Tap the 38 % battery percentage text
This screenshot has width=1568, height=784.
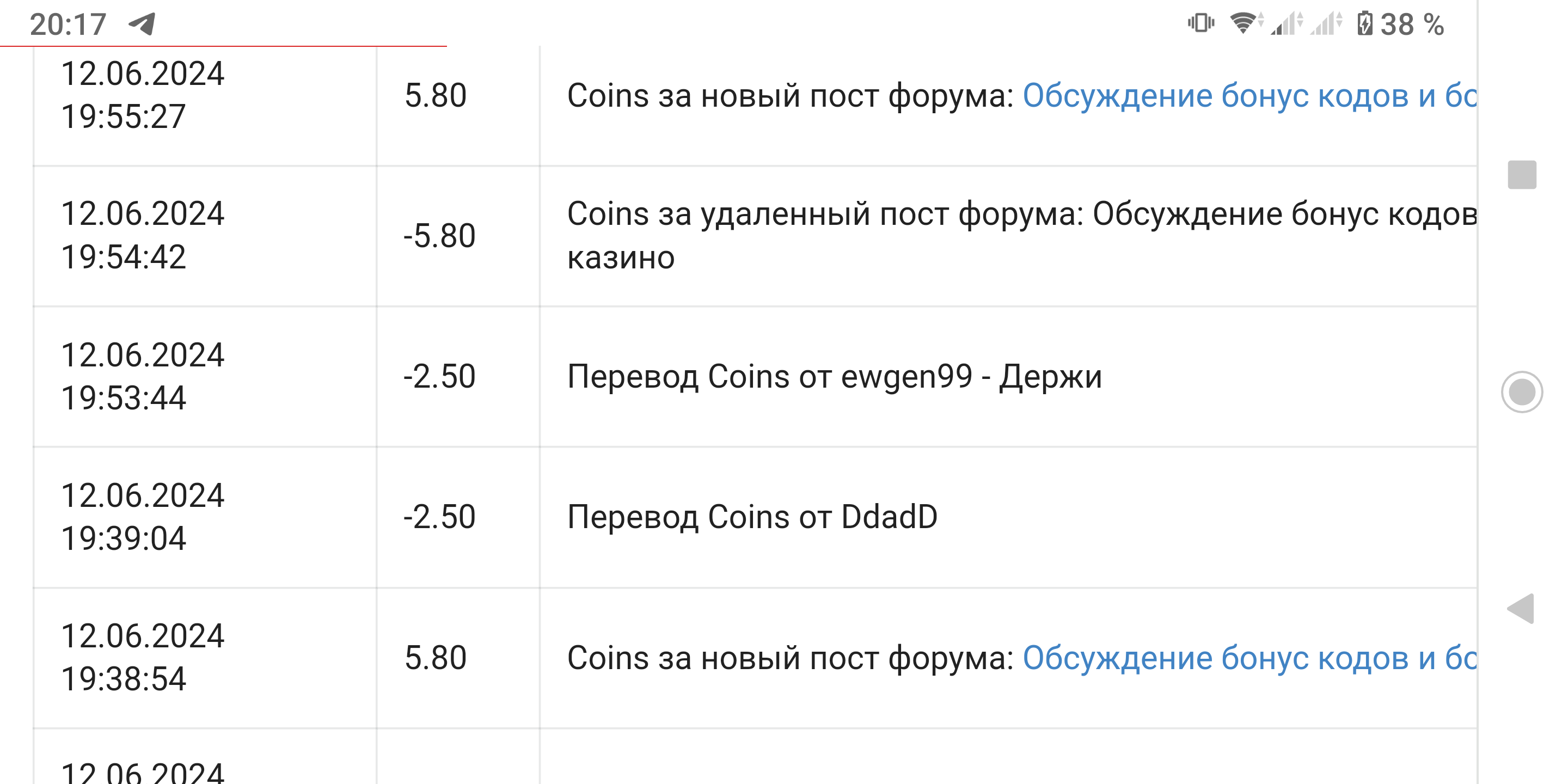click(x=1412, y=24)
